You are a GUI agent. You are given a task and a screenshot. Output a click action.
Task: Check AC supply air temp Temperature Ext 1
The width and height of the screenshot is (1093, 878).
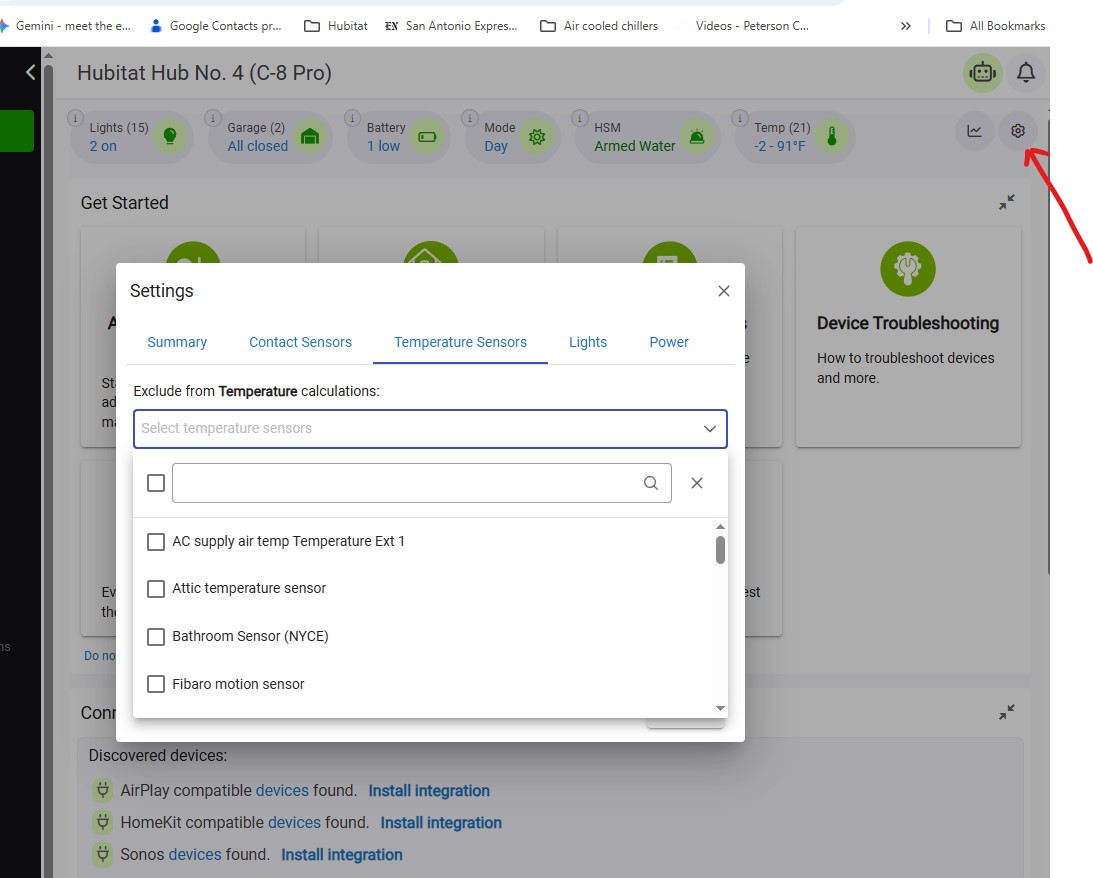tap(156, 541)
